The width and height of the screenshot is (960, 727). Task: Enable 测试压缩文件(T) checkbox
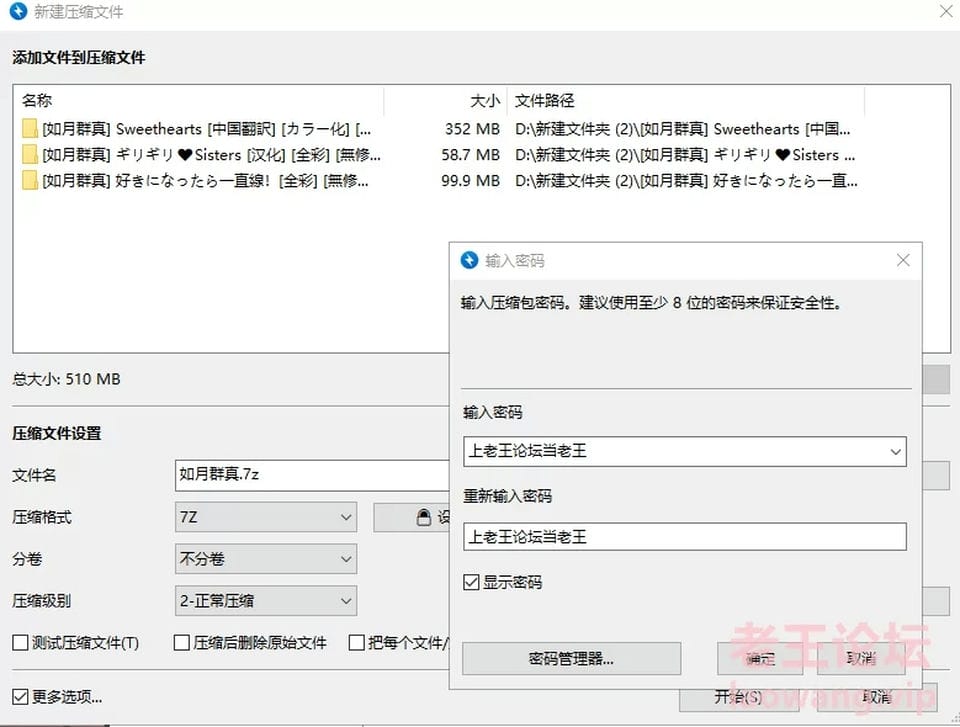pos(20,642)
